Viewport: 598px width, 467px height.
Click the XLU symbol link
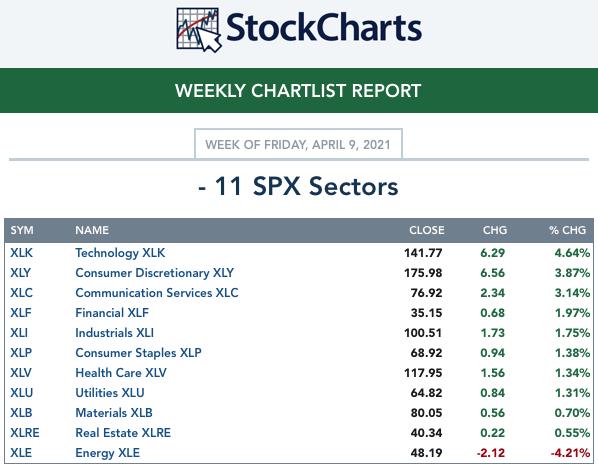(x=21, y=393)
